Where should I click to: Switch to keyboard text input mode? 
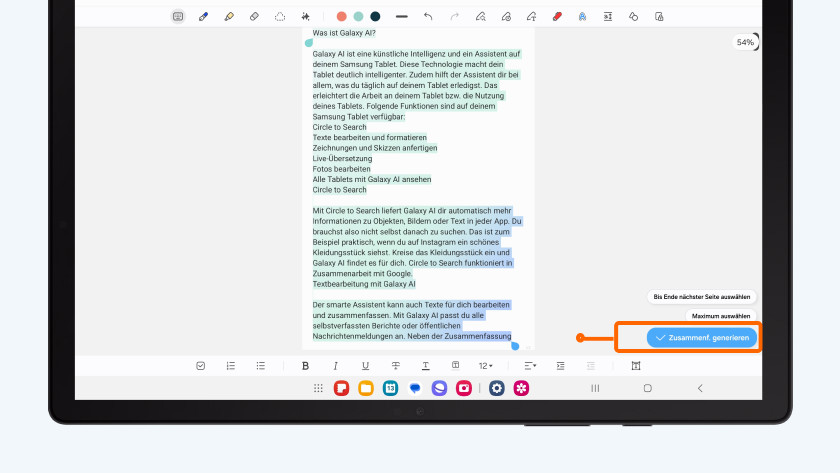click(x=178, y=17)
